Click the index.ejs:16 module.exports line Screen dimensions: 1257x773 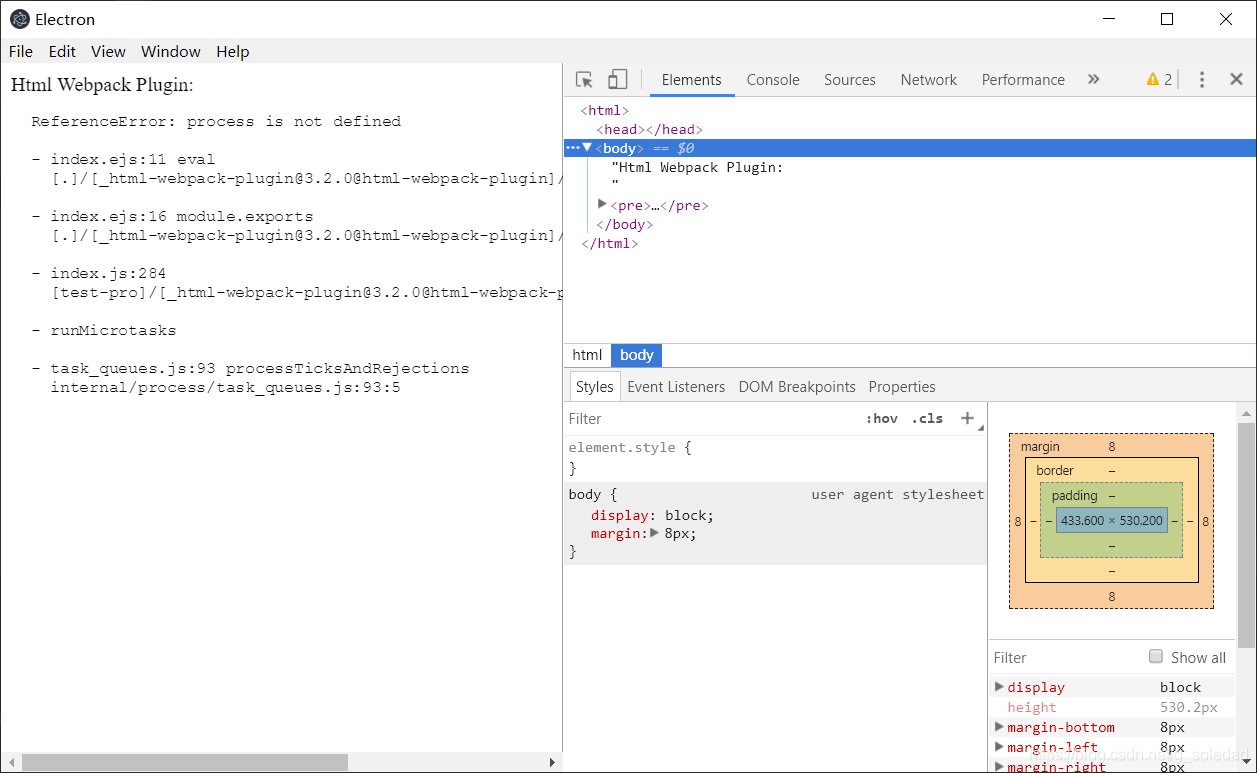tap(182, 216)
